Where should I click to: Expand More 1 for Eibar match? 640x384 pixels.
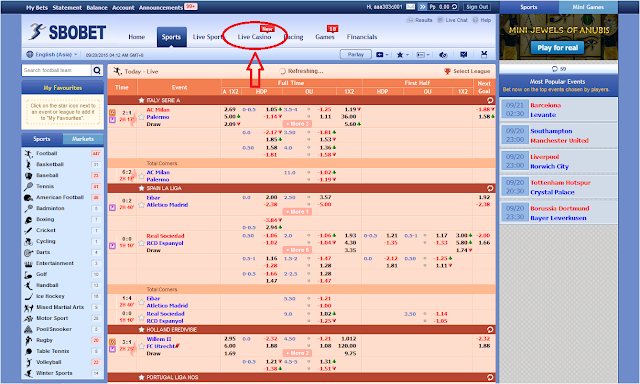click(x=298, y=212)
